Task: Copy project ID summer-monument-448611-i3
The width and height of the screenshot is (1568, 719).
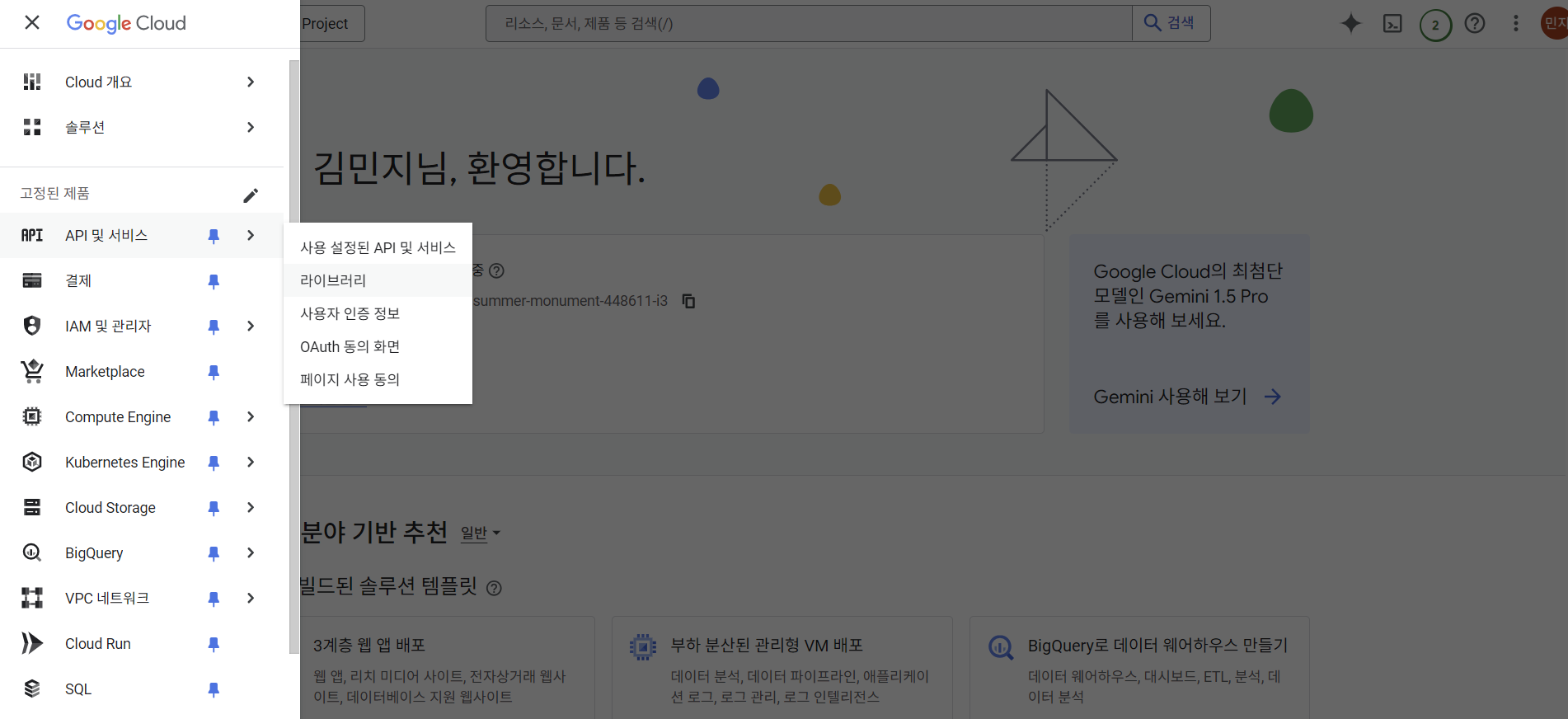Action: 688,301
